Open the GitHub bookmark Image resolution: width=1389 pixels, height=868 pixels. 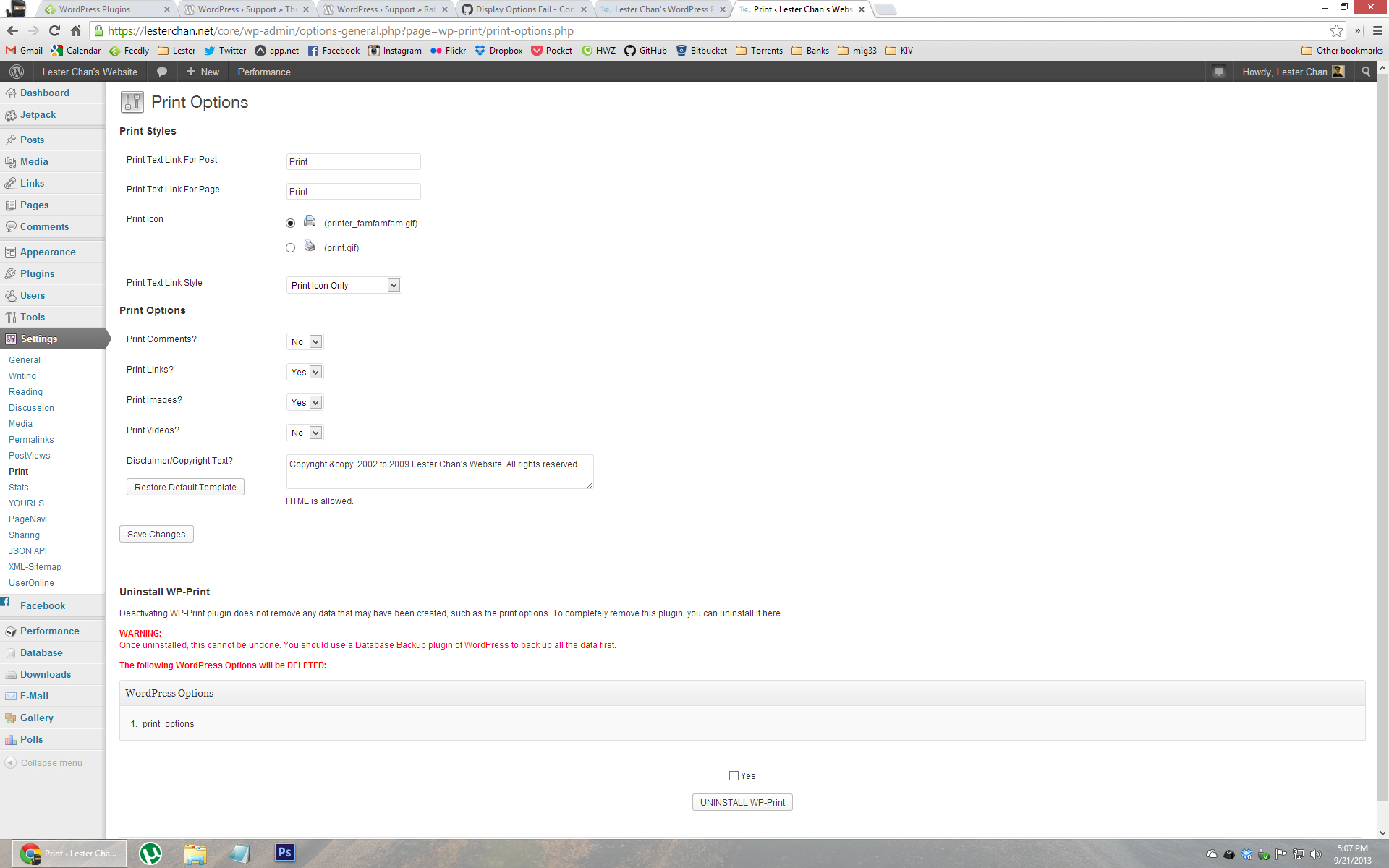[645, 51]
